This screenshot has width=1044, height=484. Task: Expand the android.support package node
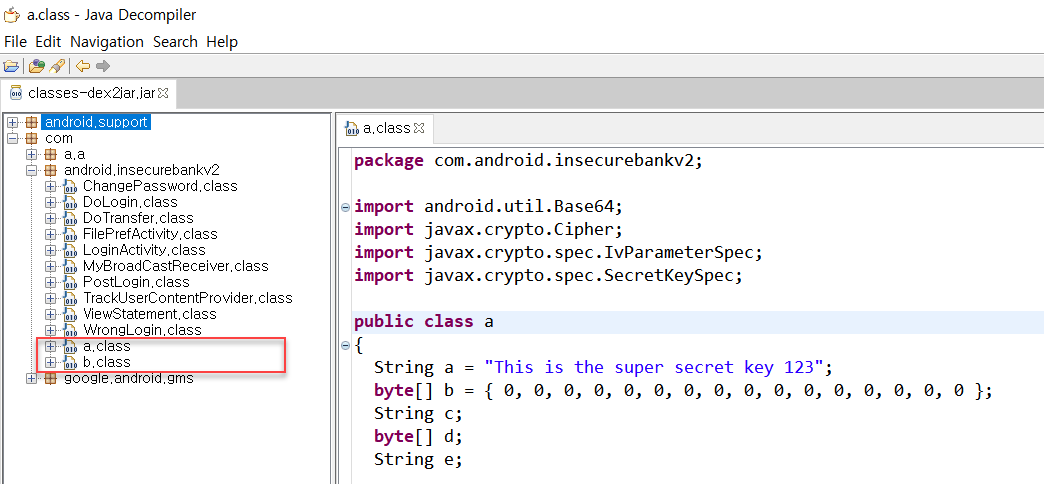pos(12,122)
